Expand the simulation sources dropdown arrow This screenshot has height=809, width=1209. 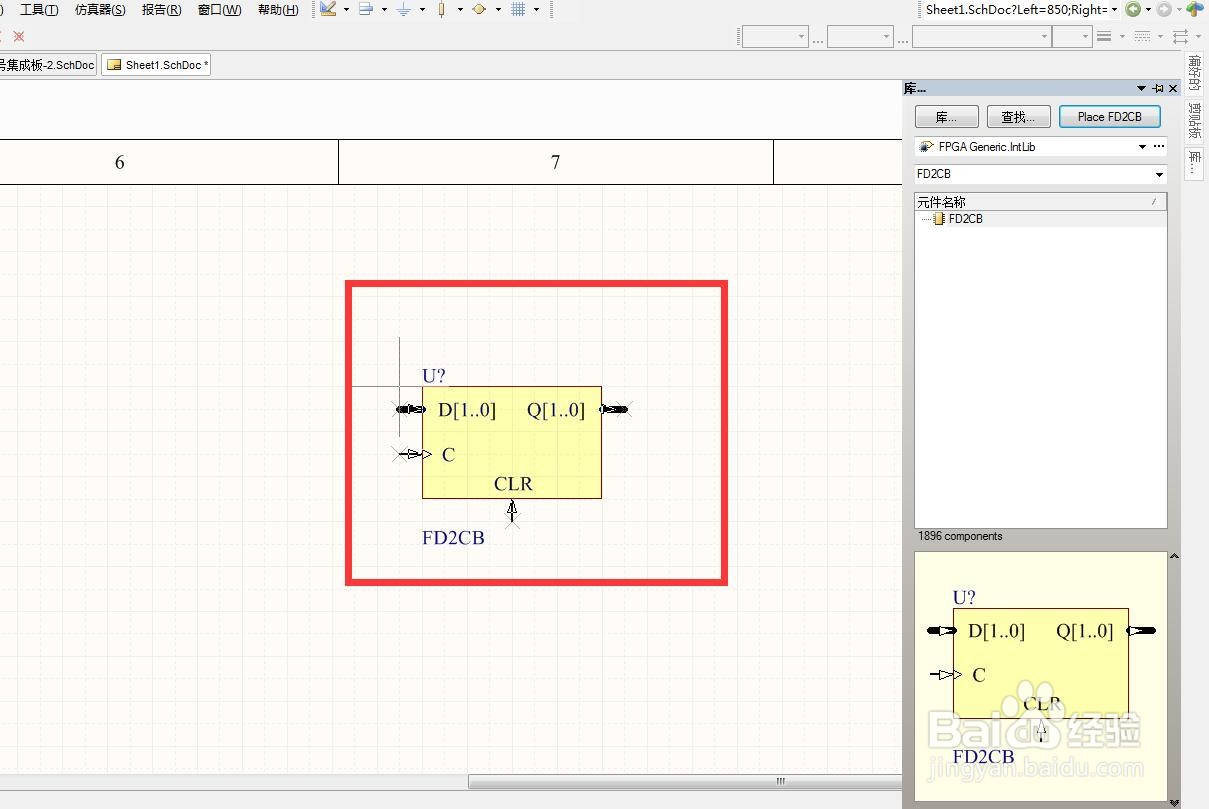point(498,10)
